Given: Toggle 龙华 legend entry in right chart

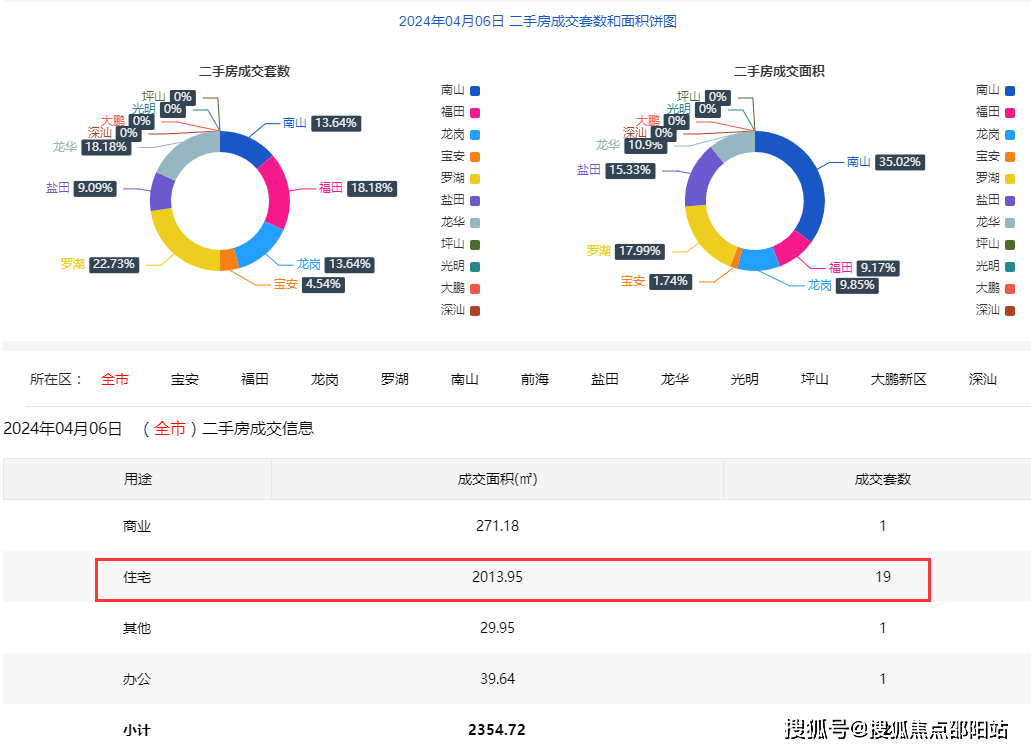Looking at the screenshot, I should point(995,222).
